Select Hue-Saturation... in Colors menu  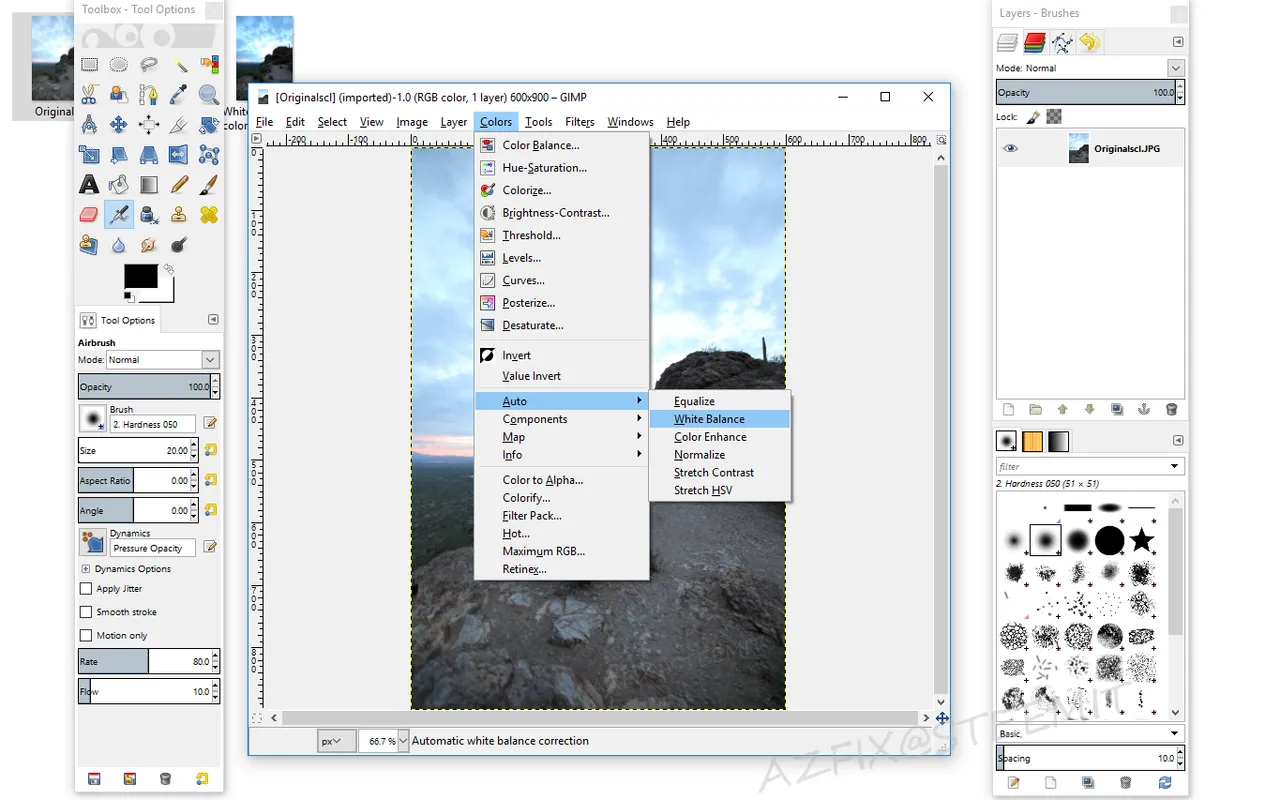point(544,168)
